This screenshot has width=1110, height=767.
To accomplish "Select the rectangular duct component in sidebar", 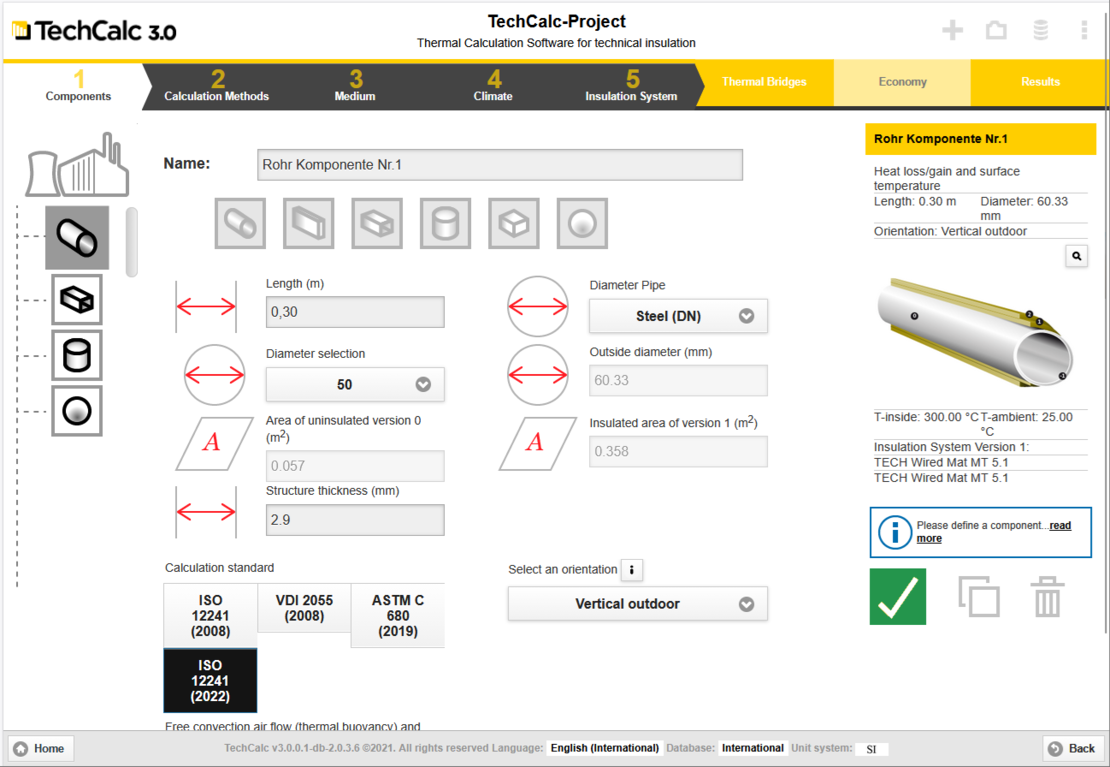I will point(77,300).
